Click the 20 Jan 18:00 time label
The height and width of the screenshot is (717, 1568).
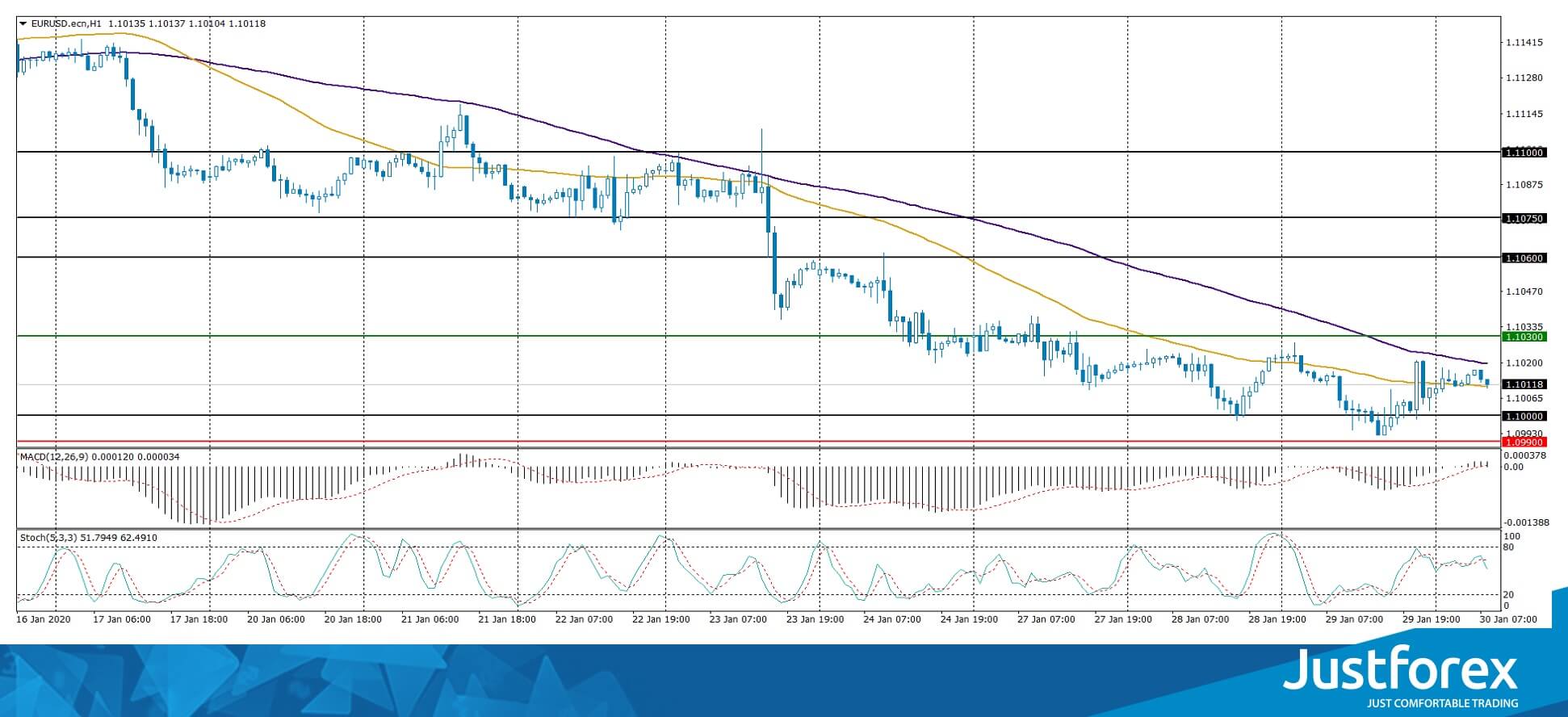353,619
